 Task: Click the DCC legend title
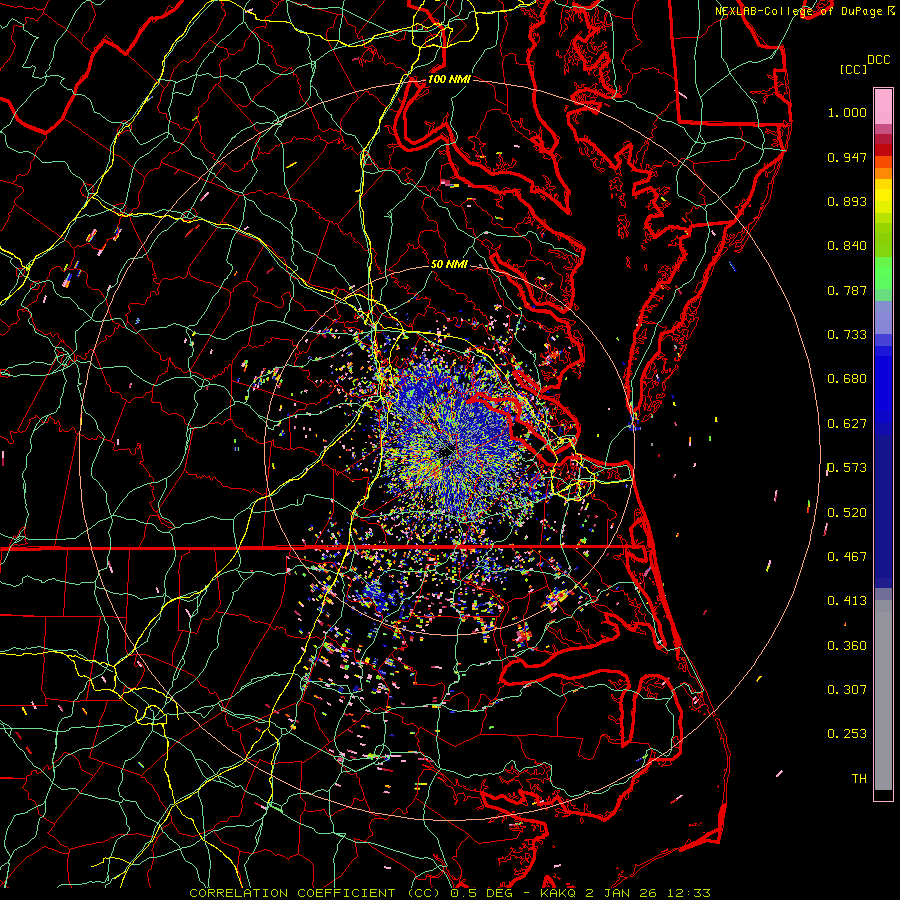[878, 60]
